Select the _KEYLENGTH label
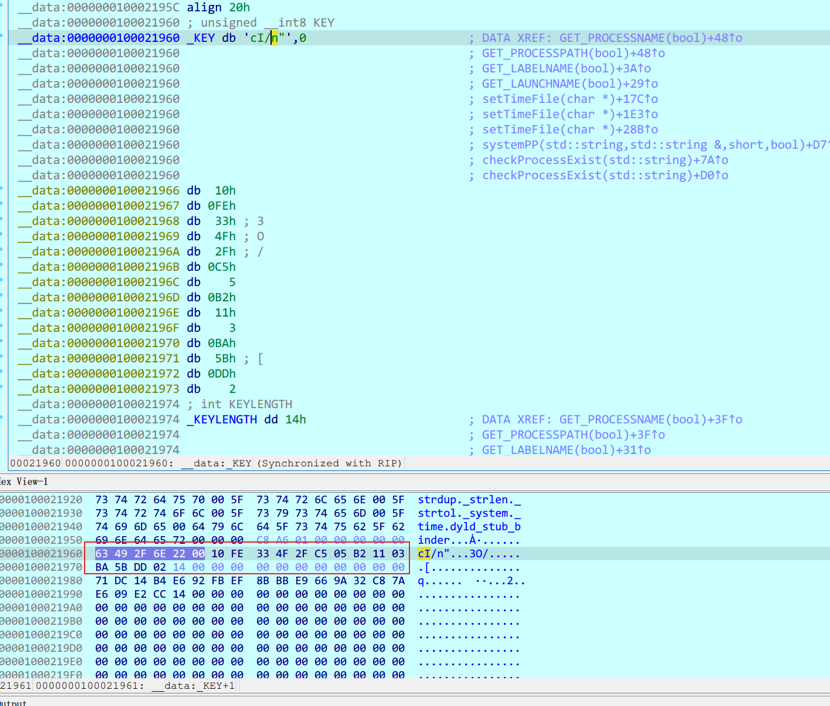830x706 pixels. 222,420
